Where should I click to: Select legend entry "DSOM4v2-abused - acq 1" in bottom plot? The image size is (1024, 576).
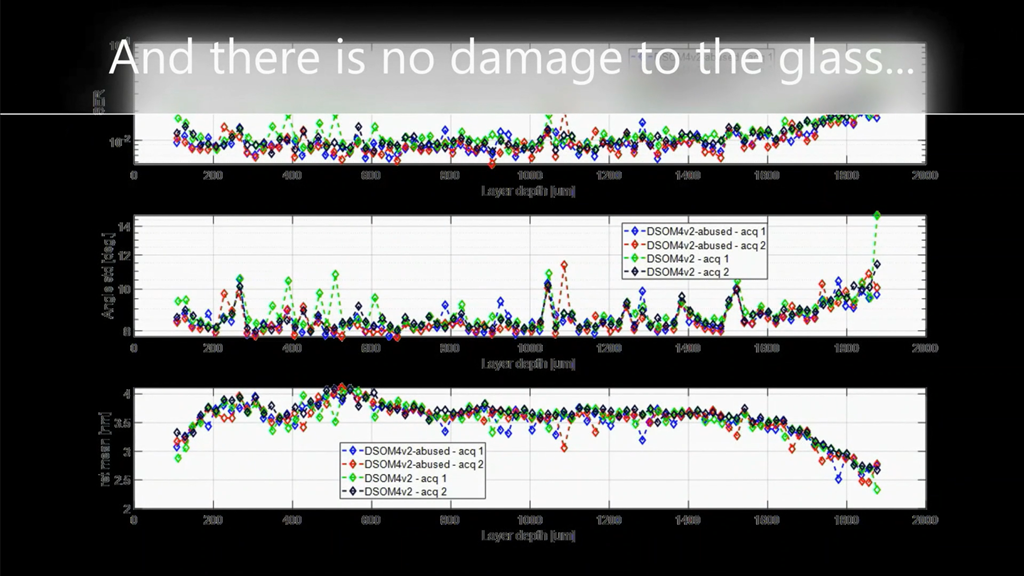point(413,451)
